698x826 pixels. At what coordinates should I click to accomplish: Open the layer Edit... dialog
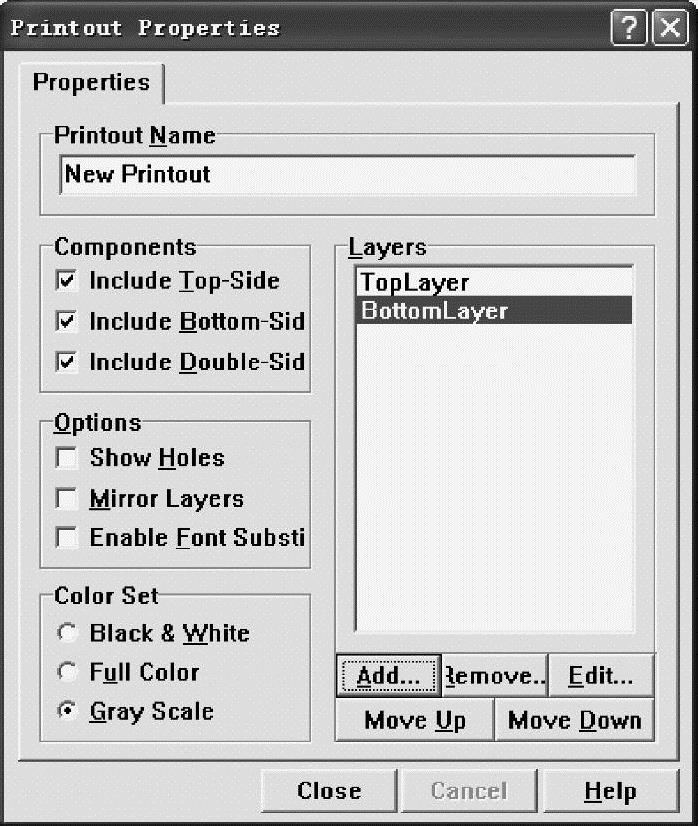(x=600, y=676)
